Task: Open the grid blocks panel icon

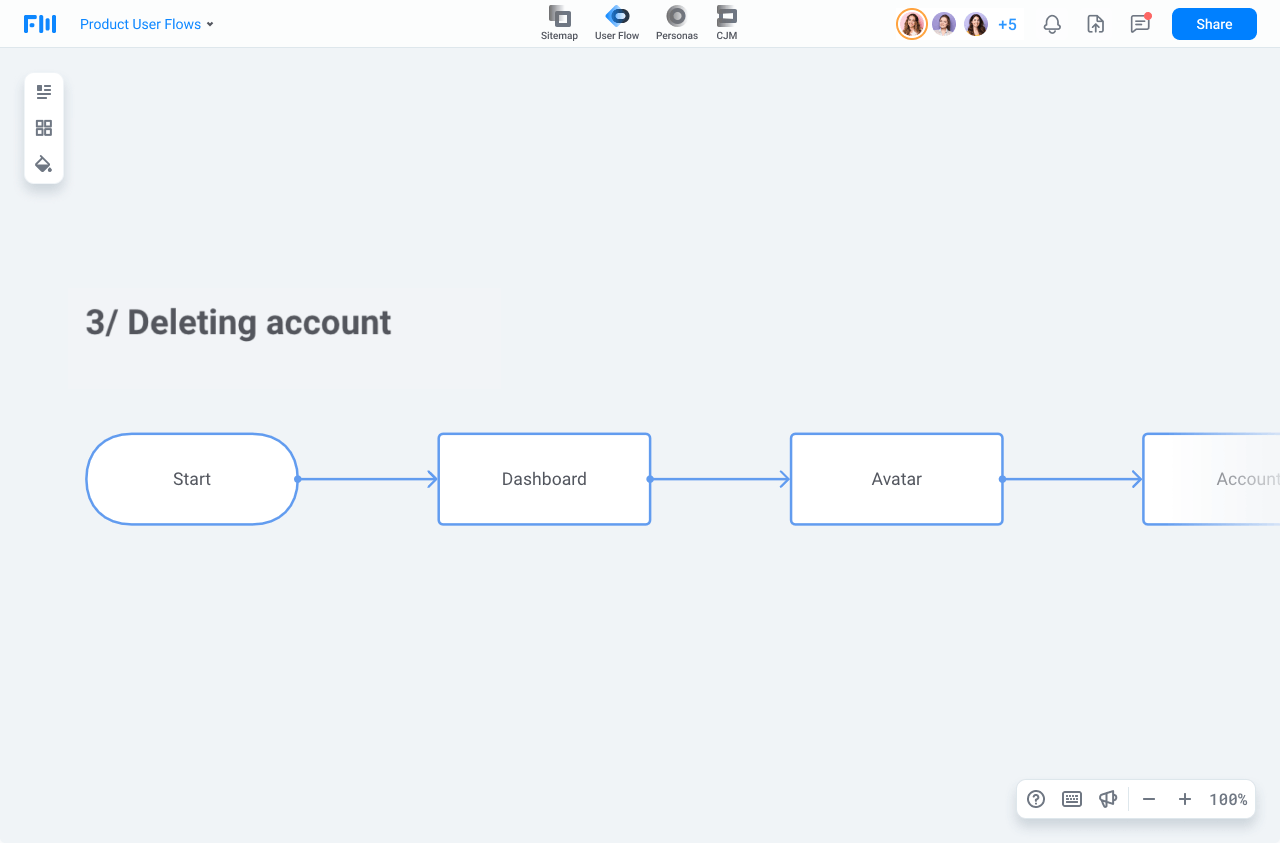Action: click(x=44, y=128)
